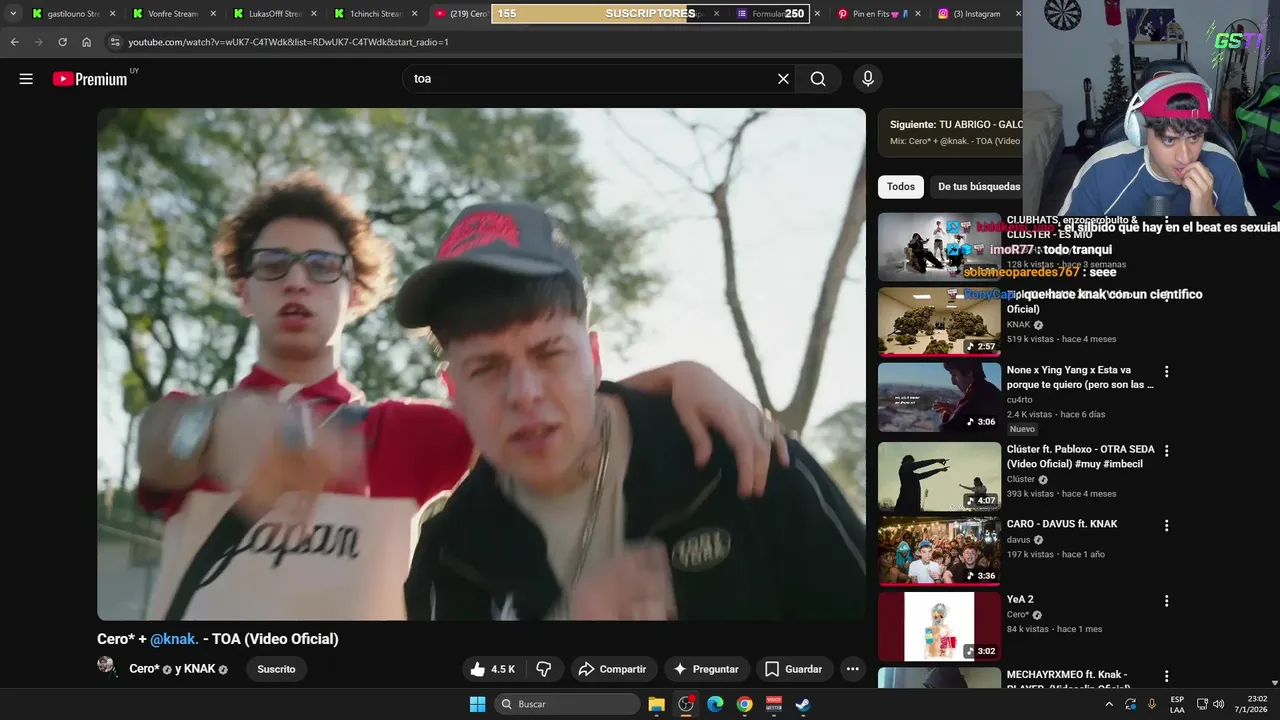The height and width of the screenshot is (720, 1280).
Task: Open the YouTube hamburger guide menu
Action: pyautogui.click(x=26, y=79)
